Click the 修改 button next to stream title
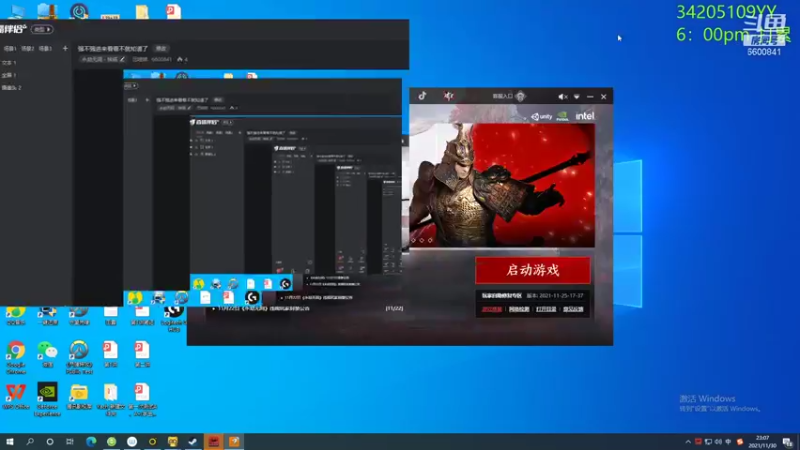The width and height of the screenshot is (800, 450). coord(161,48)
